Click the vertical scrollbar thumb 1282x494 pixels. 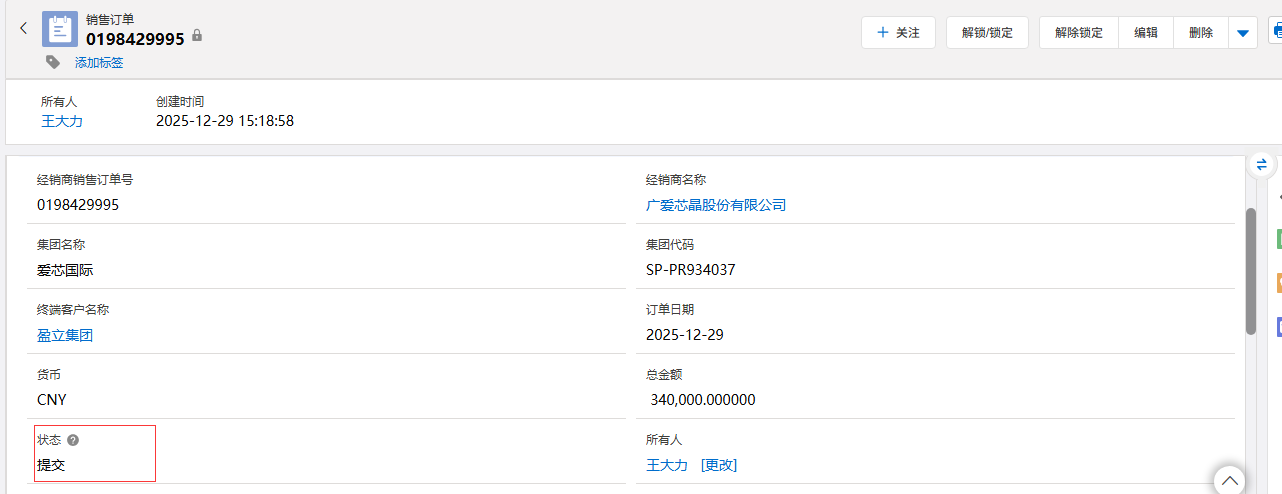click(x=1250, y=270)
